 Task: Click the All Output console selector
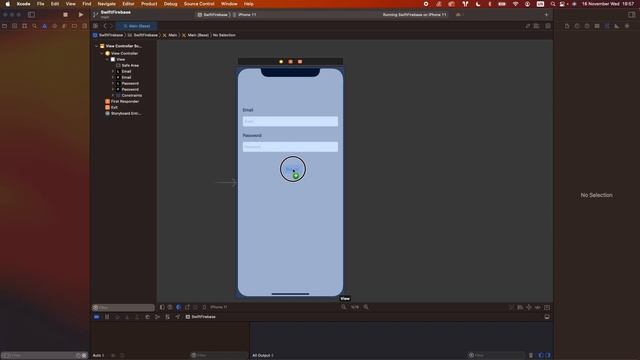(263, 356)
